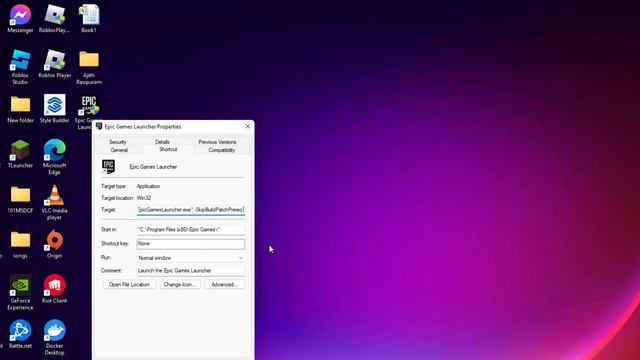Image resolution: width=640 pixels, height=360 pixels.
Task: Launch Docker Desktop shortcut
Action: pyautogui.click(x=54, y=337)
